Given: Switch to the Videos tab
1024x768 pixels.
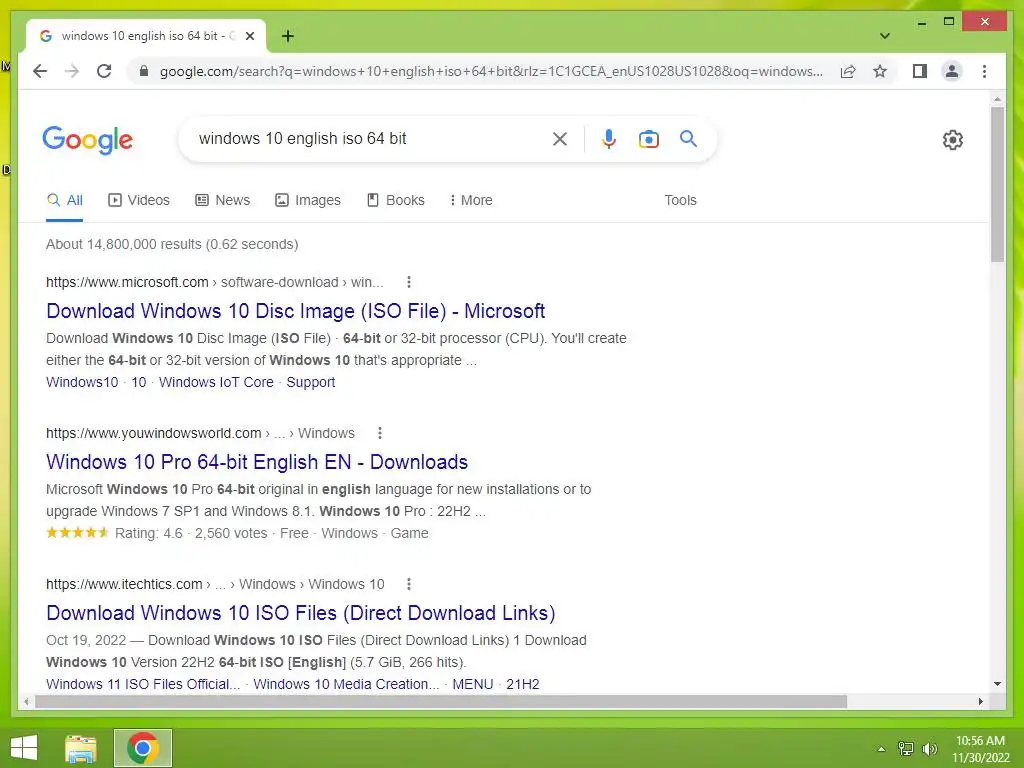Looking at the screenshot, I should click(138, 200).
